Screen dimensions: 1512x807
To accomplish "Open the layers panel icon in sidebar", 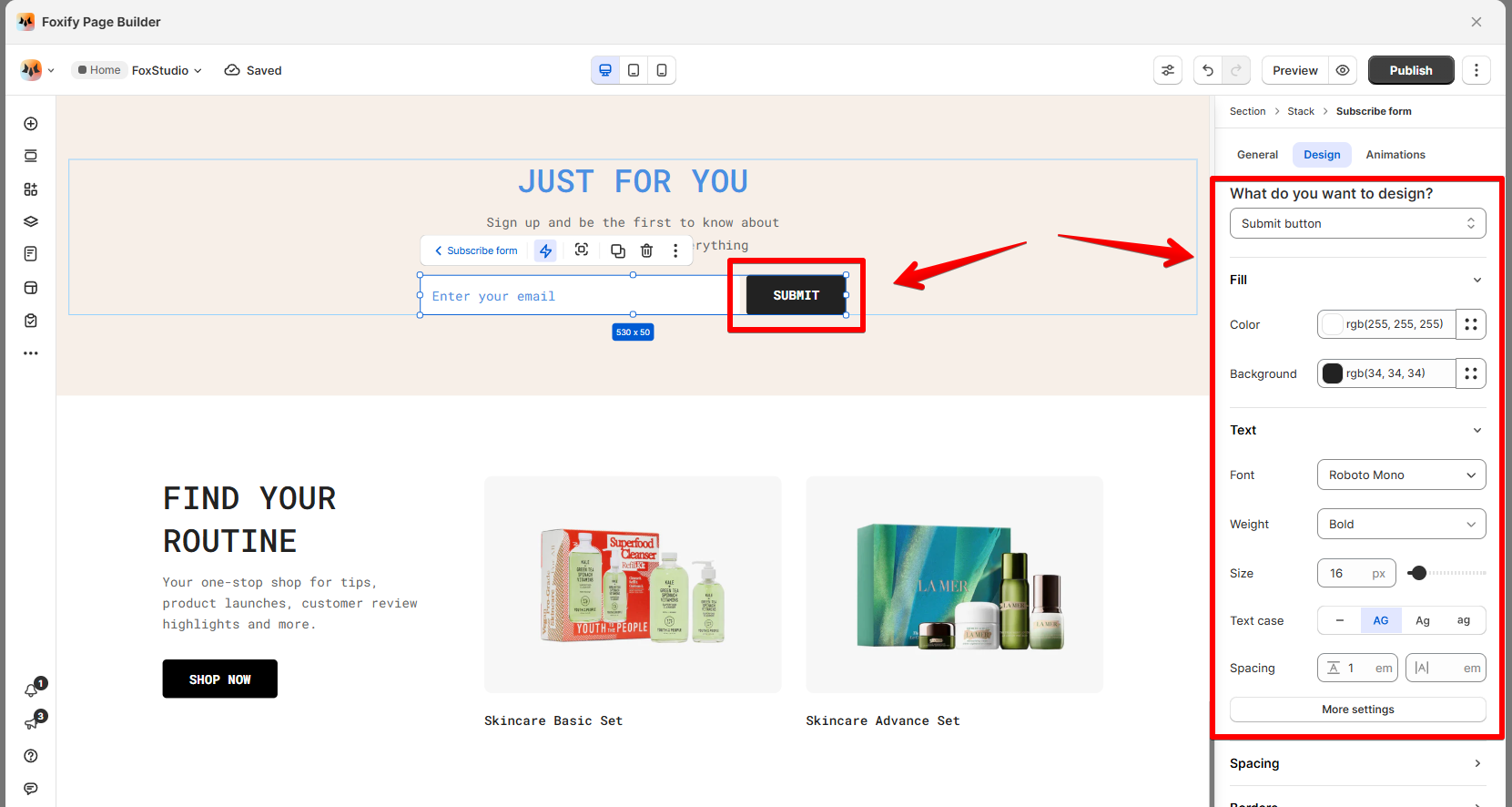I will pyautogui.click(x=31, y=221).
